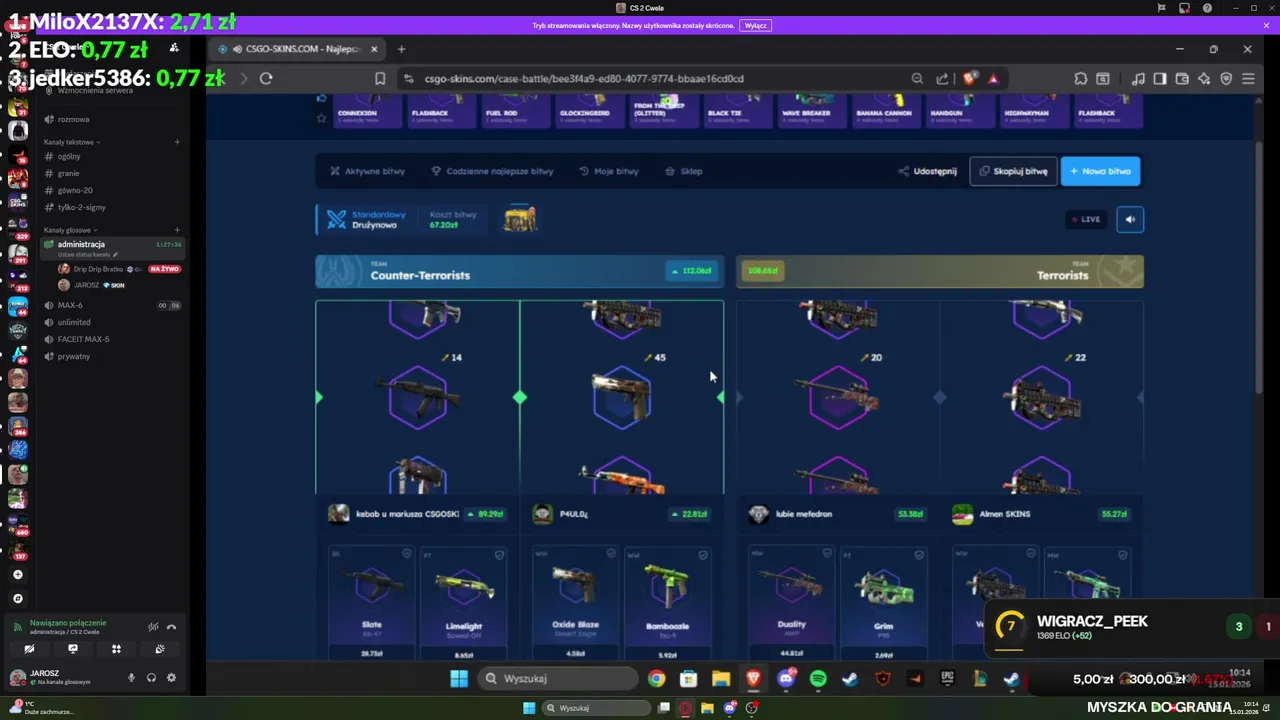Share the battle via Udostępnij
The width and height of the screenshot is (1280, 720).
(928, 171)
